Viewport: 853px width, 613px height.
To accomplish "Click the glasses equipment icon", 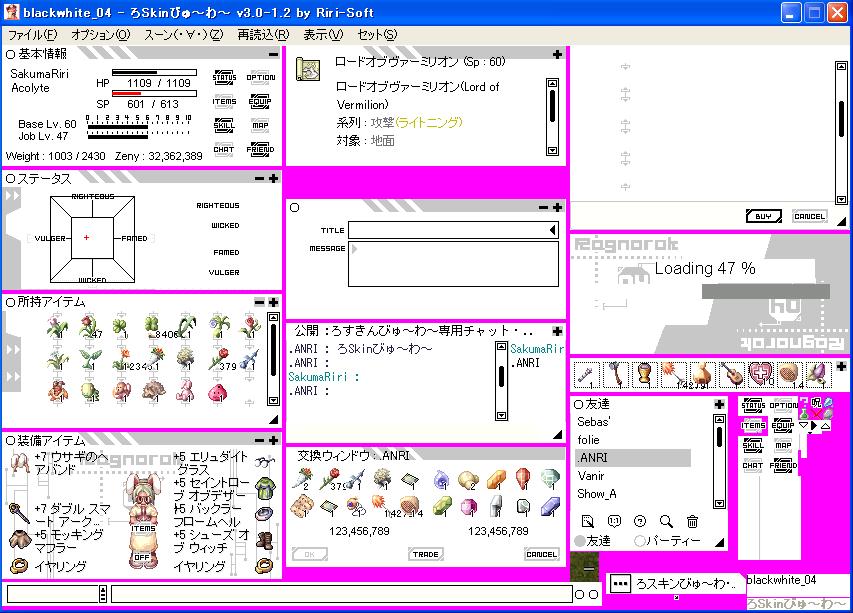I will (264, 462).
